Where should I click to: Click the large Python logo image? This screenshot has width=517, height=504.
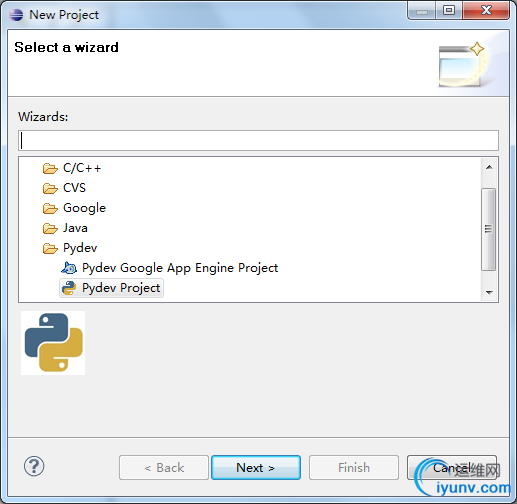53,343
